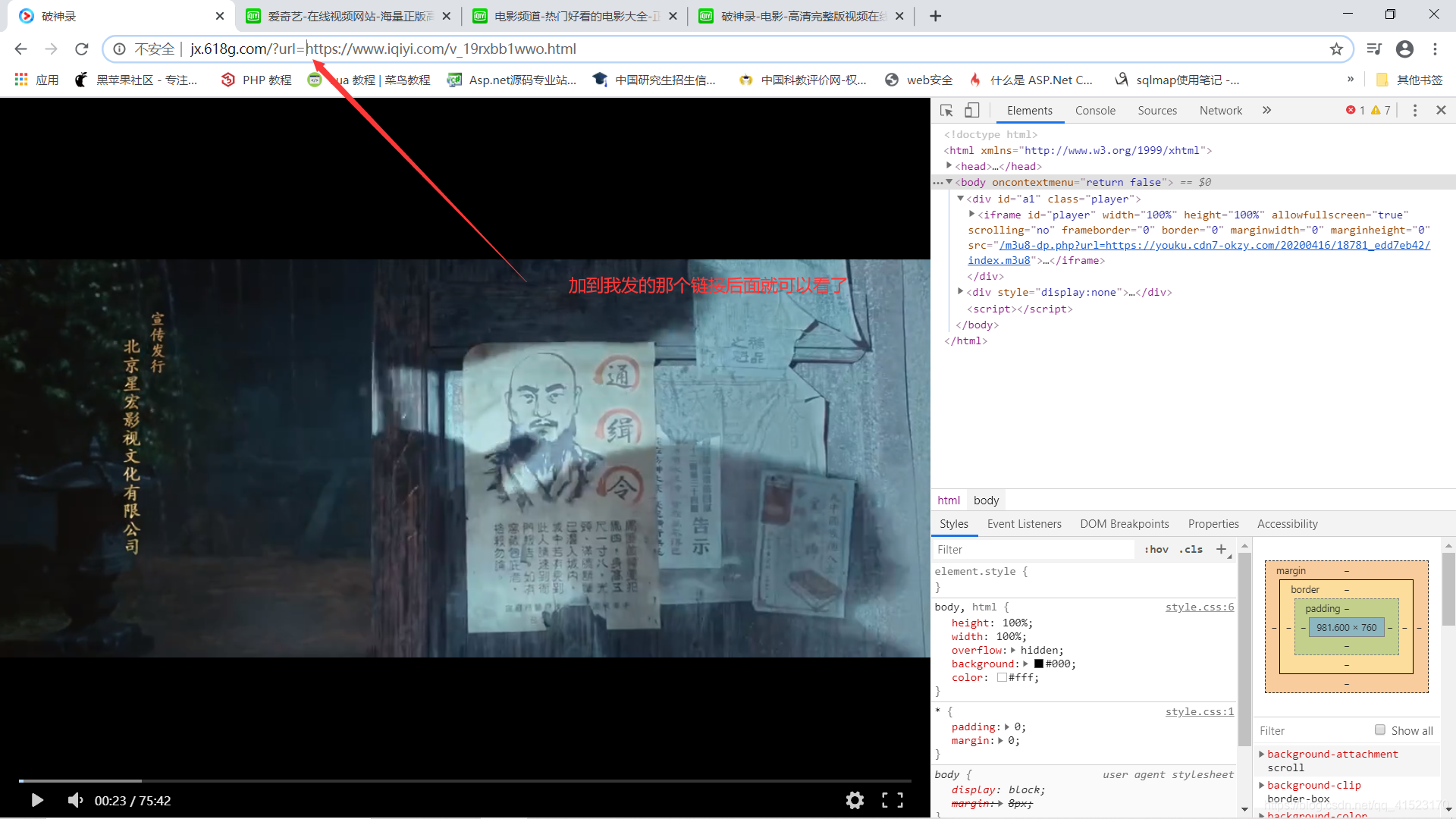Click the site security info icon
The width and height of the screenshot is (1456, 819).
point(120,49)
